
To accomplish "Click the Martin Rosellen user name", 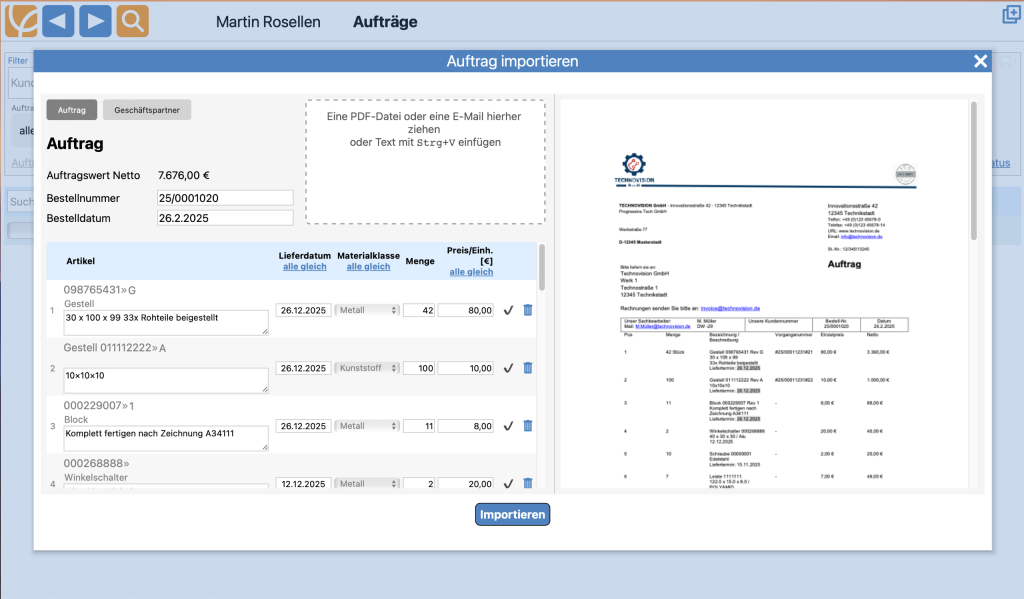I will [x=268, y=22].
